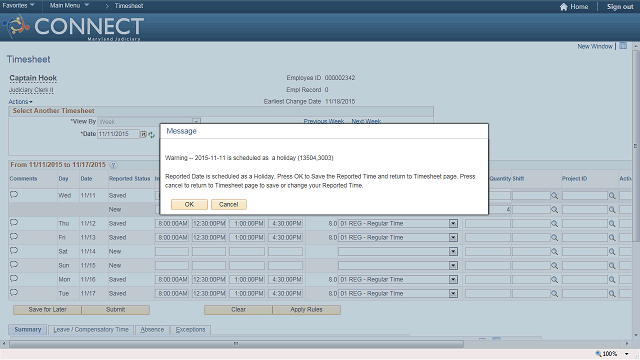This screenshot has height=360, width=640.
Task: Click the Clear button
Action: [x=238, y=310]
